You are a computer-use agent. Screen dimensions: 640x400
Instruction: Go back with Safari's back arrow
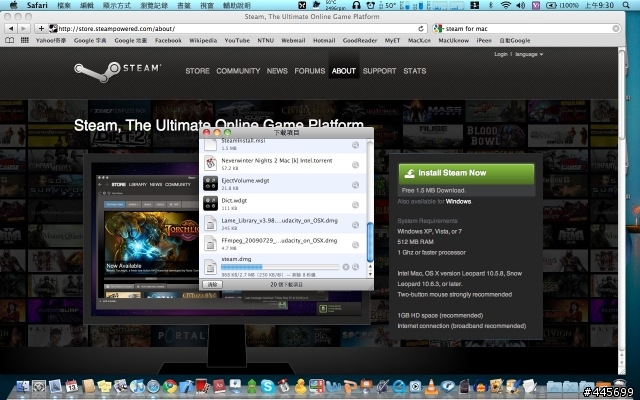11,28
